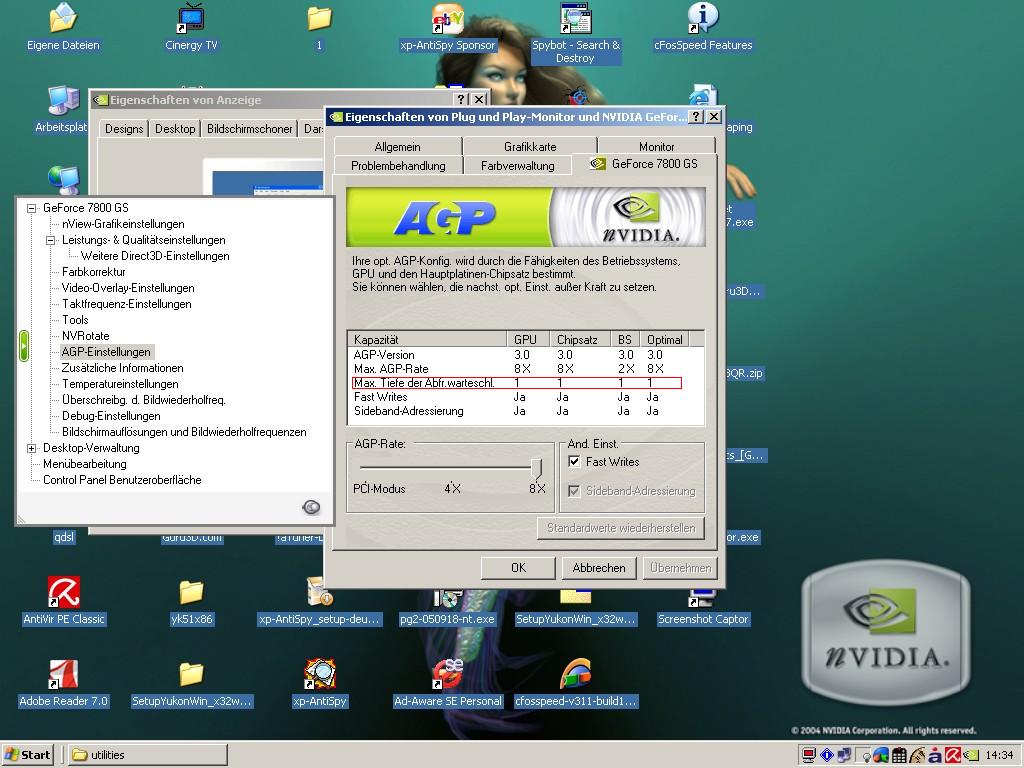This screenshot has height=768, width=1024.
Task: Expand the Desktop-Verwaltung tree node
Action: click(31, 448)
